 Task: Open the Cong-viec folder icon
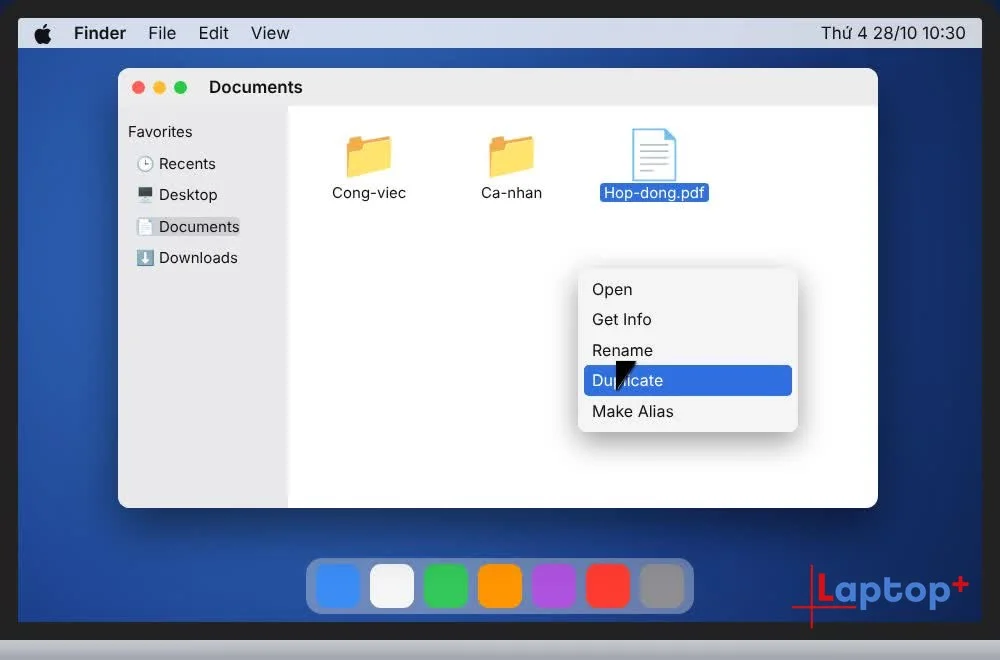tap(369, 156)
